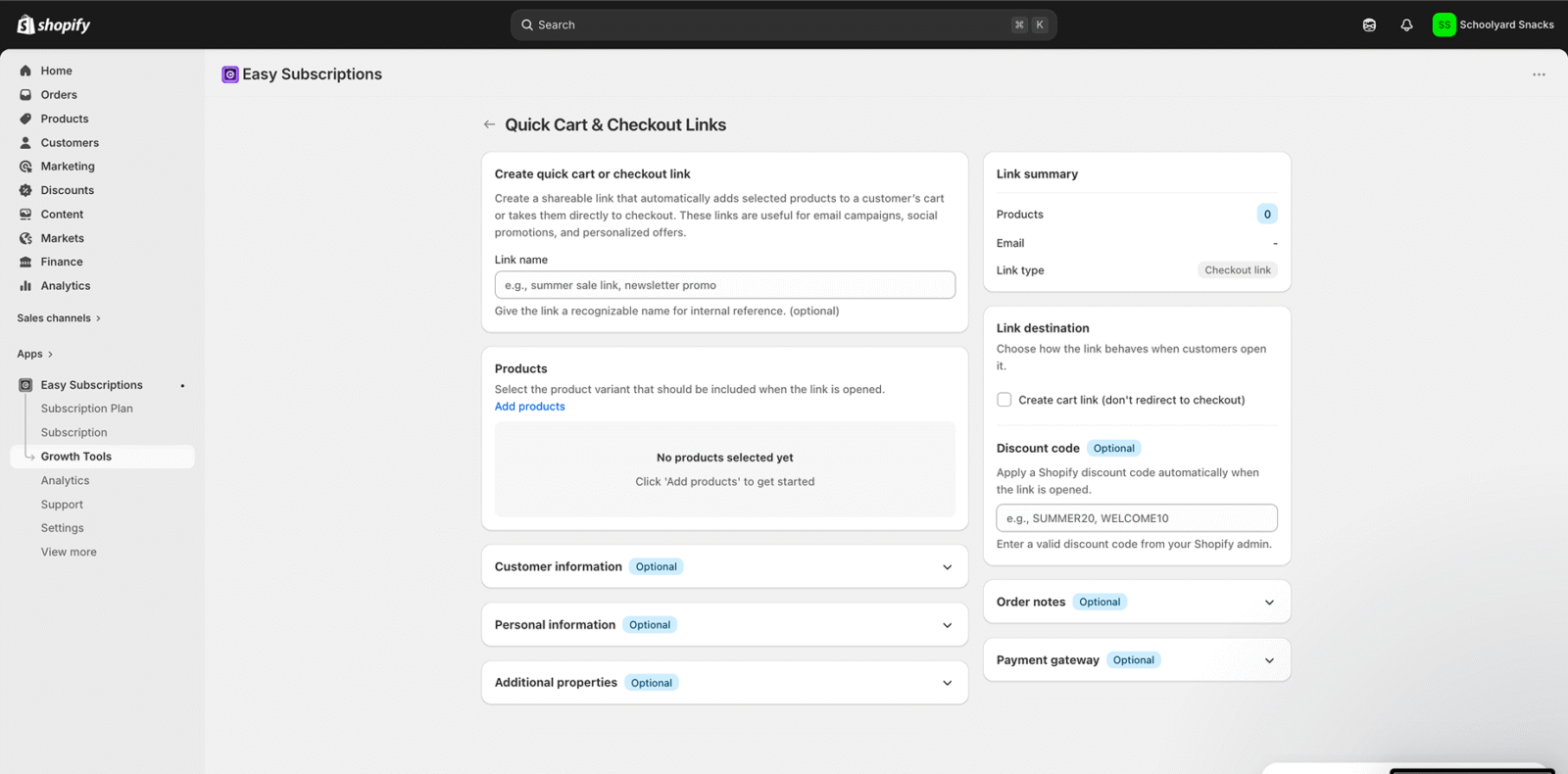
Task: Open Settings under Easy Subscriptions
Action: coord(63,528)
